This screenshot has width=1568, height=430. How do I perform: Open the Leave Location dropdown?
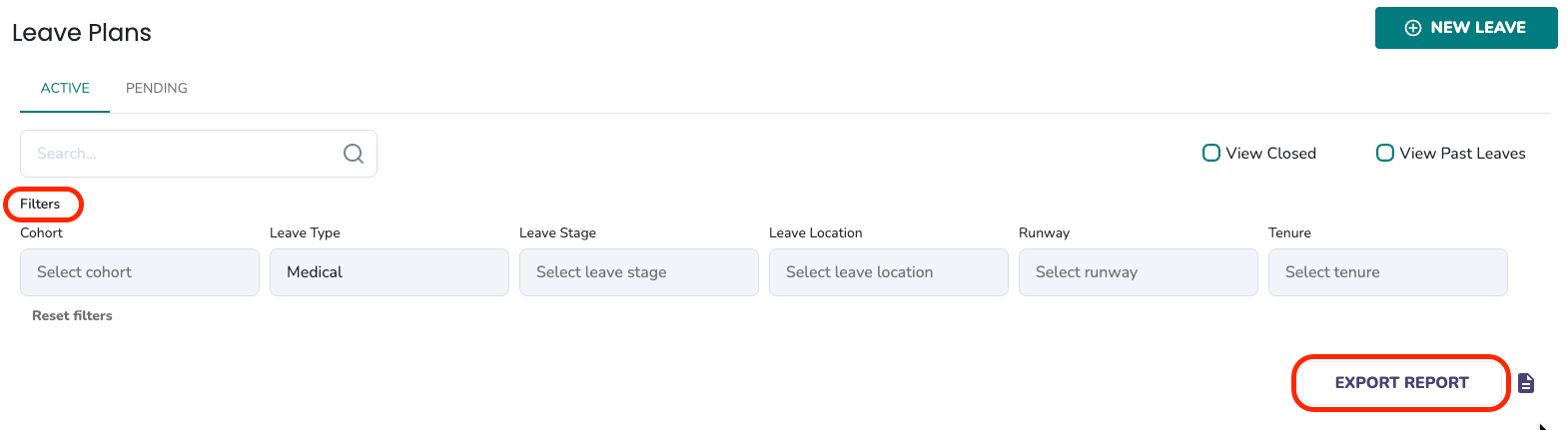click(889, 272)
